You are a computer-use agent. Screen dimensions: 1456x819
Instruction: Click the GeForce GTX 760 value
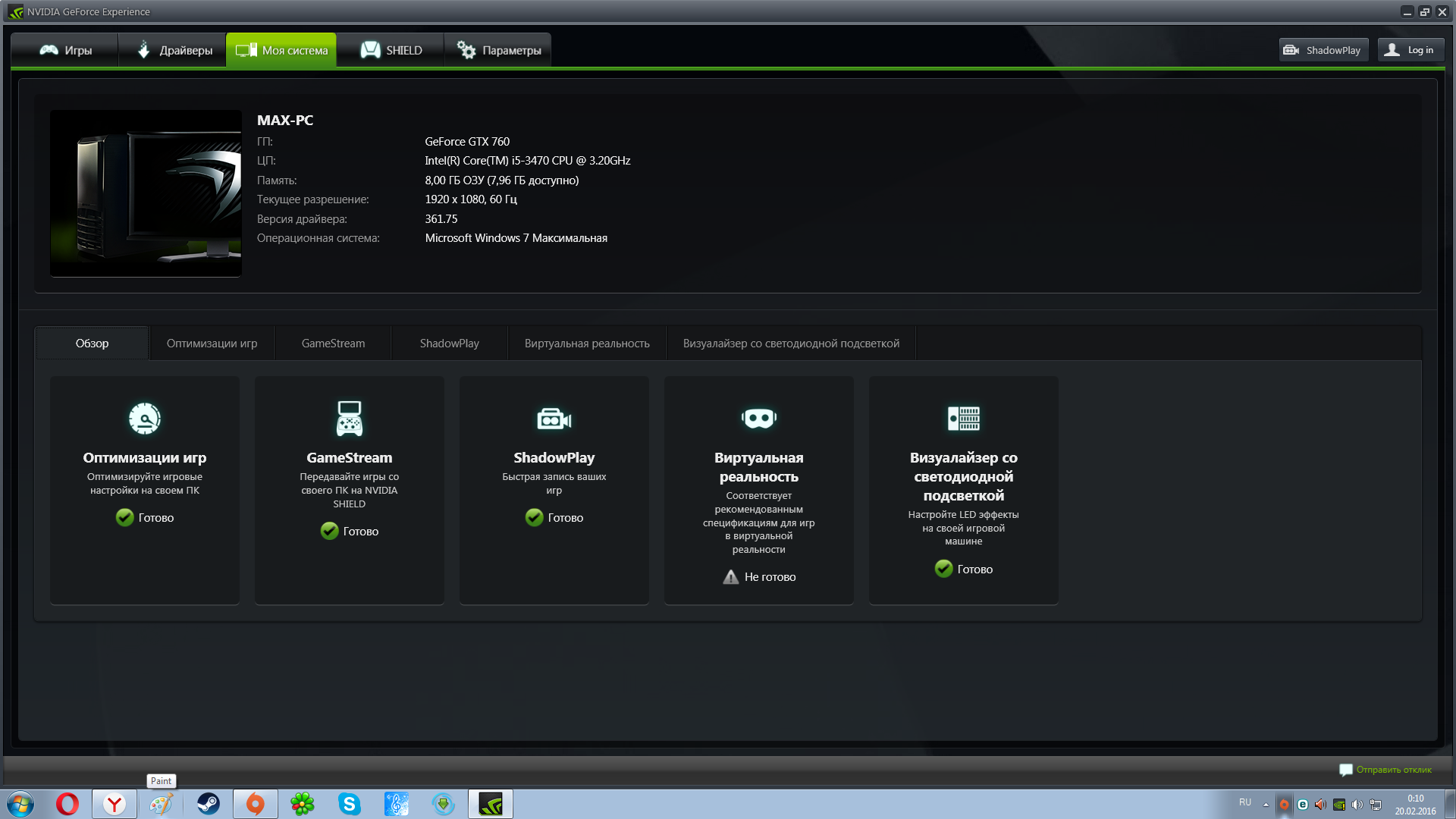point(467,142)
